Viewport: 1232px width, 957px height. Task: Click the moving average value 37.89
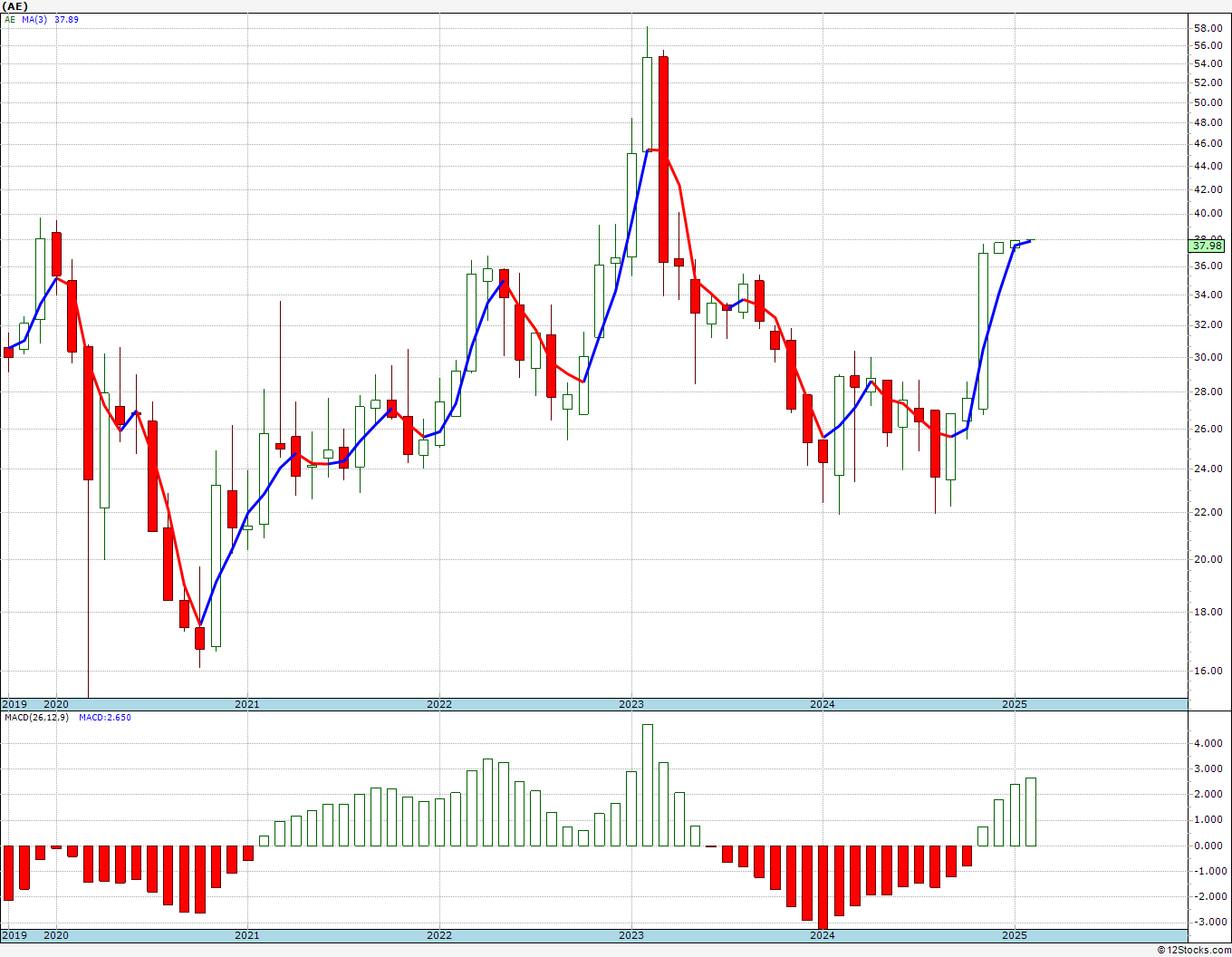click(x=66, y=19)
